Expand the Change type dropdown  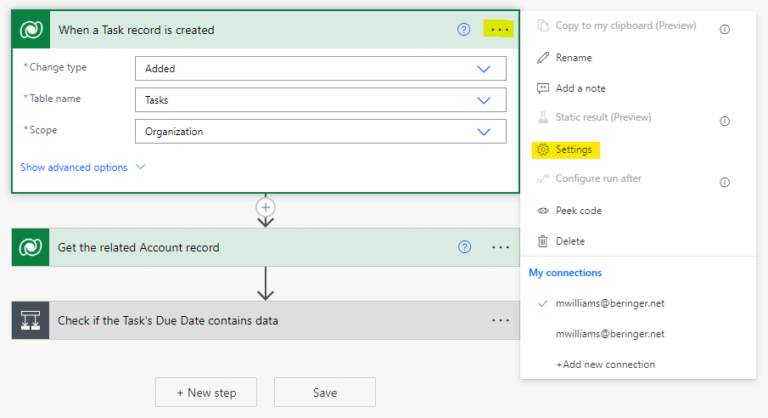tap(484, 69)
